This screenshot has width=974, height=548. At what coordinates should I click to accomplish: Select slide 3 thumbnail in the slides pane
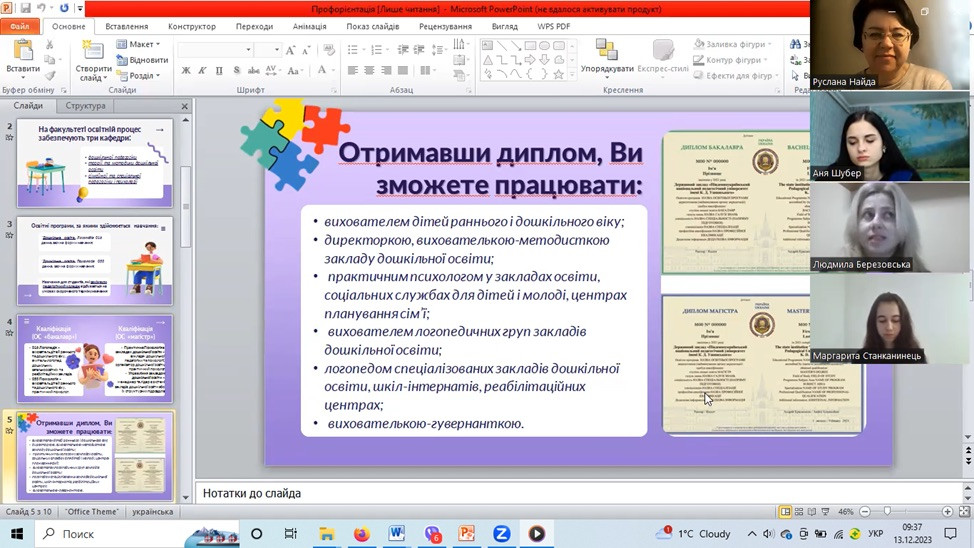[x=95, y=260]
